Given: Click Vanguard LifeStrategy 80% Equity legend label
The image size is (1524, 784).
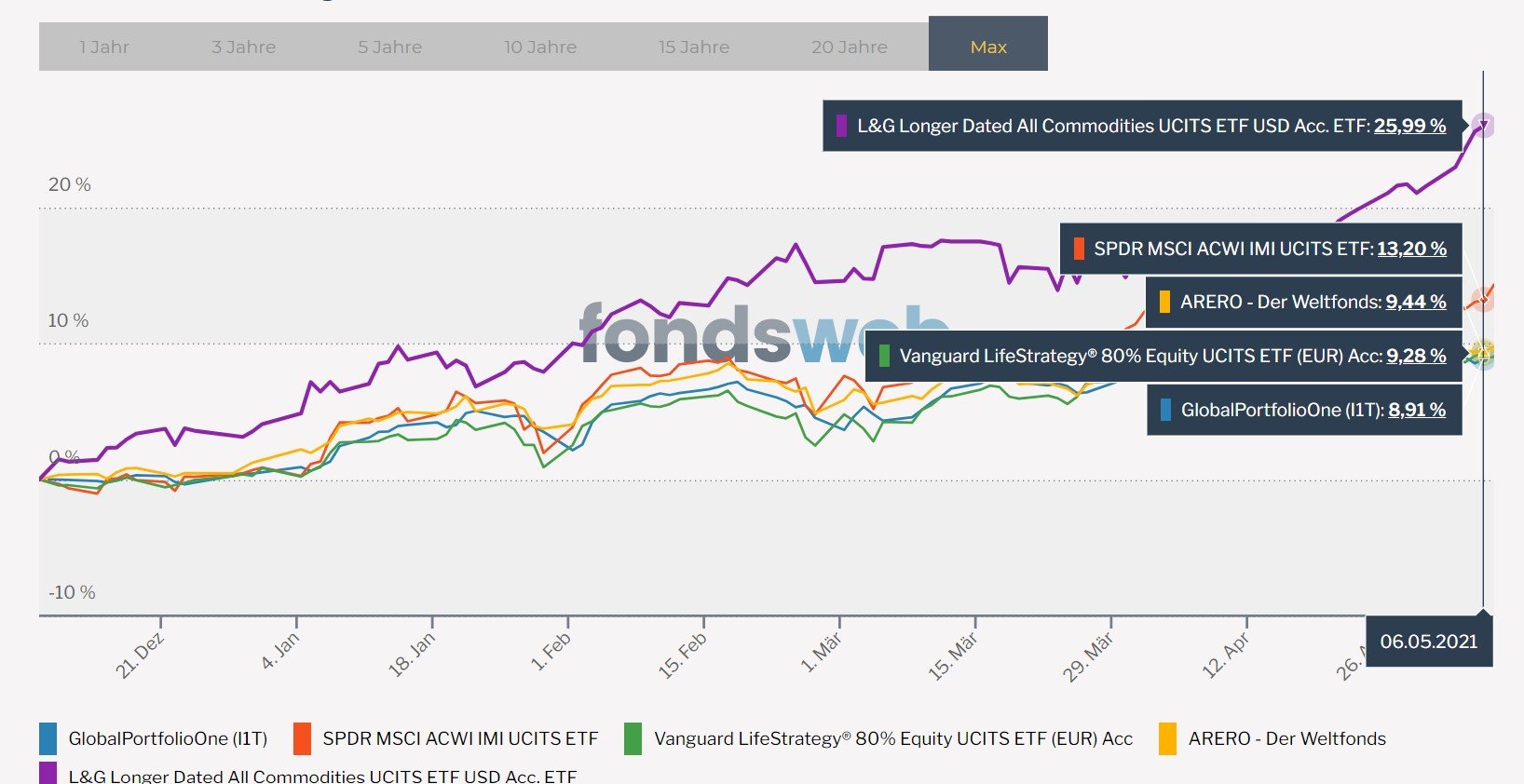Looking at the screenshot, I should click(x=893, y=738).
